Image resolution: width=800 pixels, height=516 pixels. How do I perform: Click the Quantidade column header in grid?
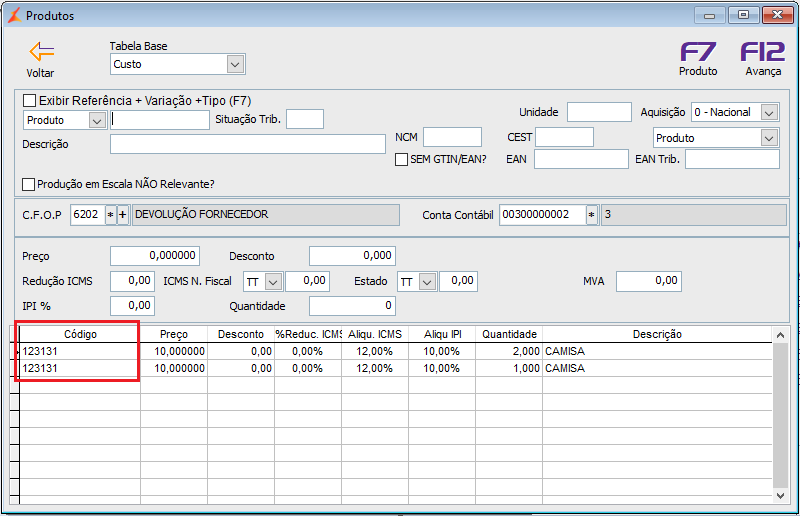(509, 334)
